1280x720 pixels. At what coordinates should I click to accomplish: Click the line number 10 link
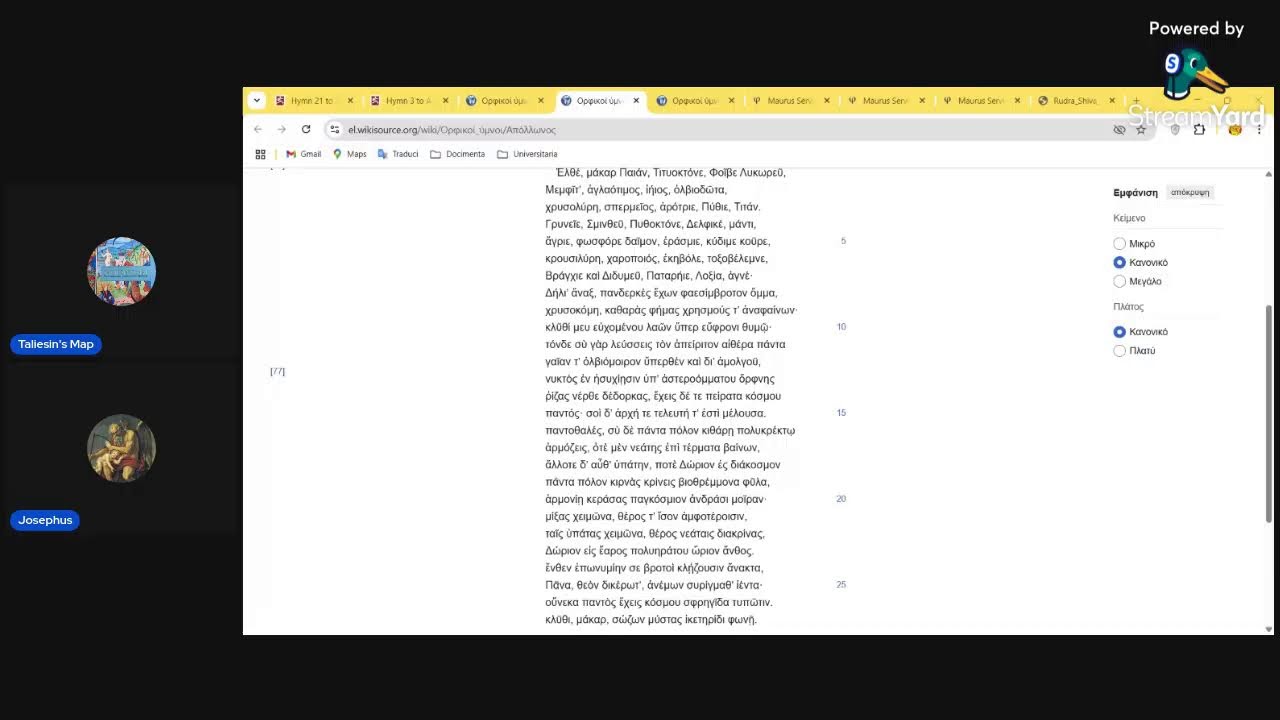click(x=841, y=327)
